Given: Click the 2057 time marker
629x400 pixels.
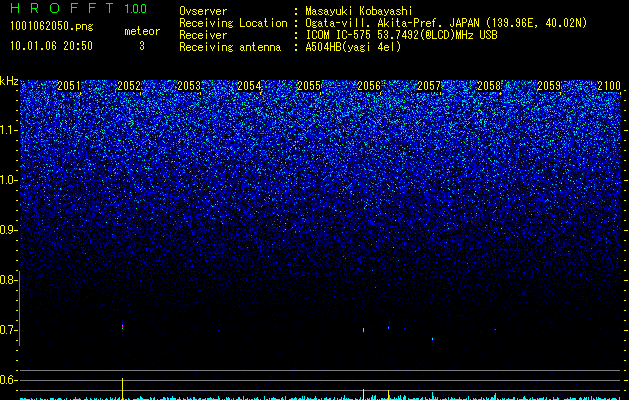Looking at the screenshot, I should click(x=429, y=86).
